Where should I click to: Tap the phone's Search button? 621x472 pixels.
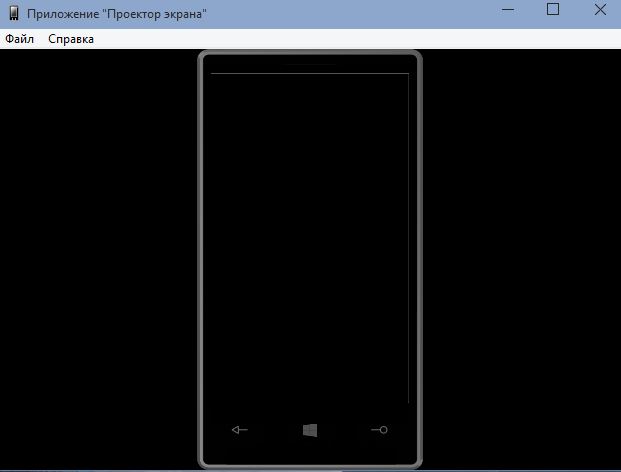click(x=379, y=430)
